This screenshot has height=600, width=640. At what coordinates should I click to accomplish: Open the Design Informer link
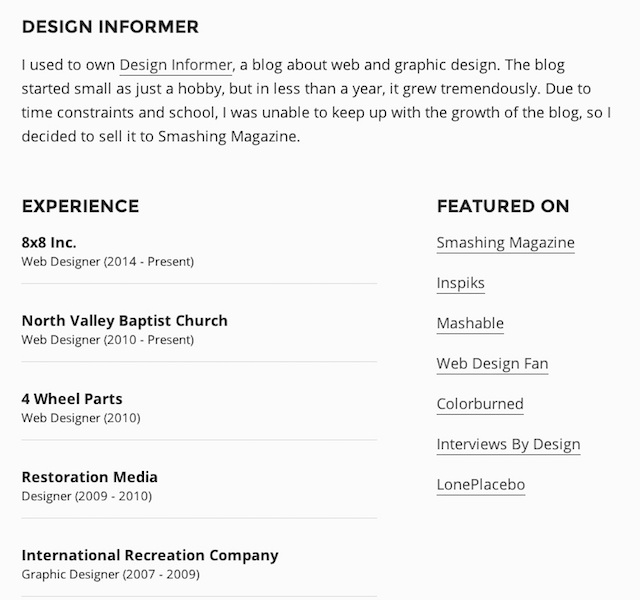(176, 65)
